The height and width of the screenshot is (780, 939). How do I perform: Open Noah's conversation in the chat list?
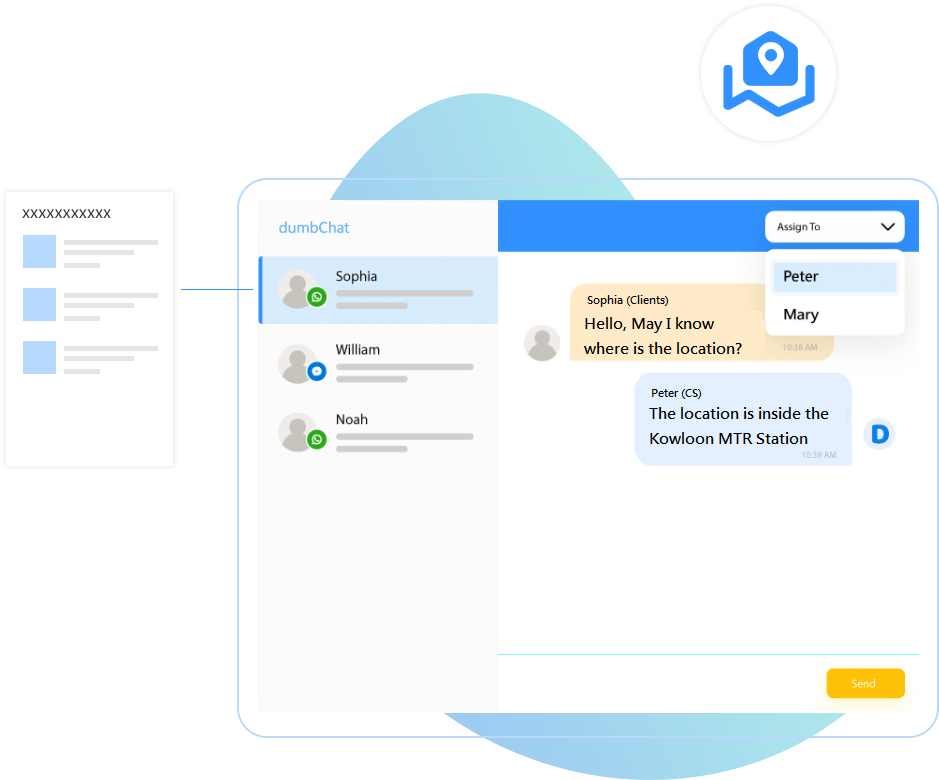(x=378, y=433)
